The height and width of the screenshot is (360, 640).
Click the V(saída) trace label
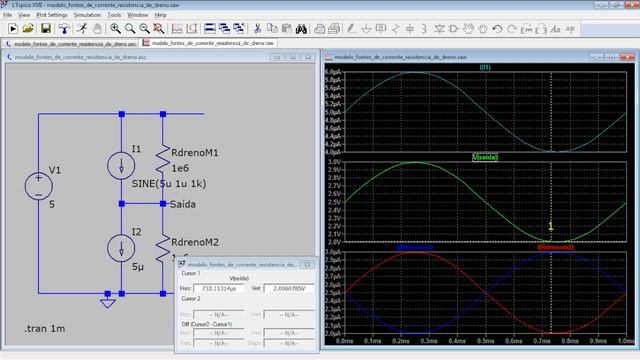[x=485, y=157]
